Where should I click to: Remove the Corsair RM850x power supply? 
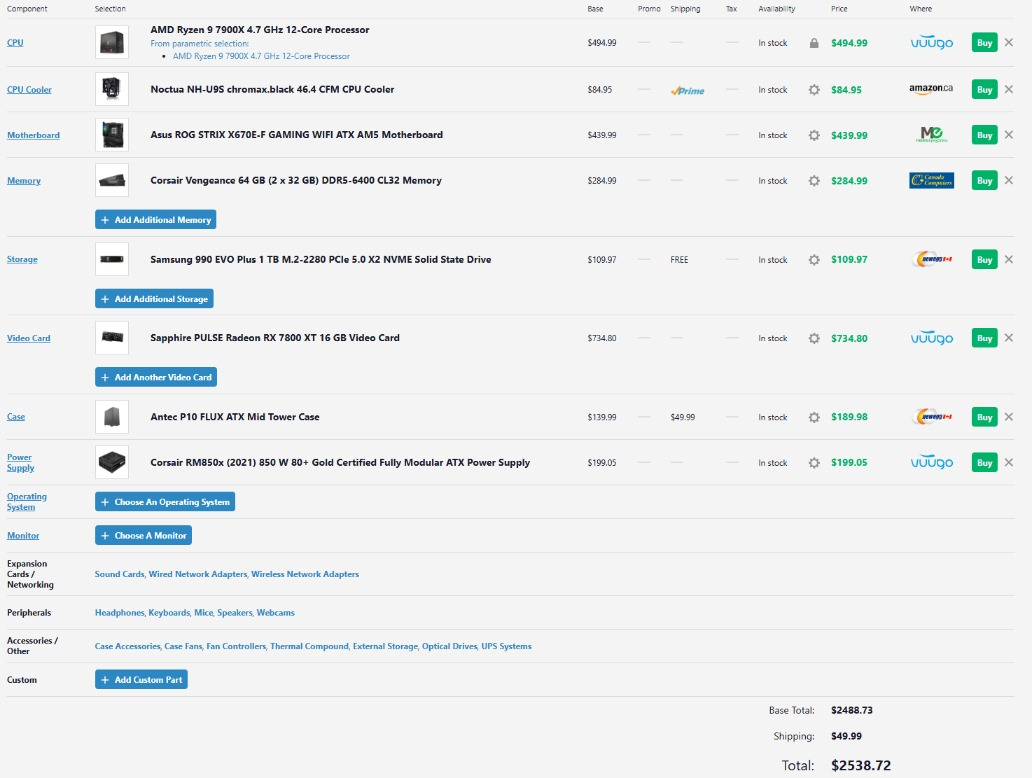1008,462
